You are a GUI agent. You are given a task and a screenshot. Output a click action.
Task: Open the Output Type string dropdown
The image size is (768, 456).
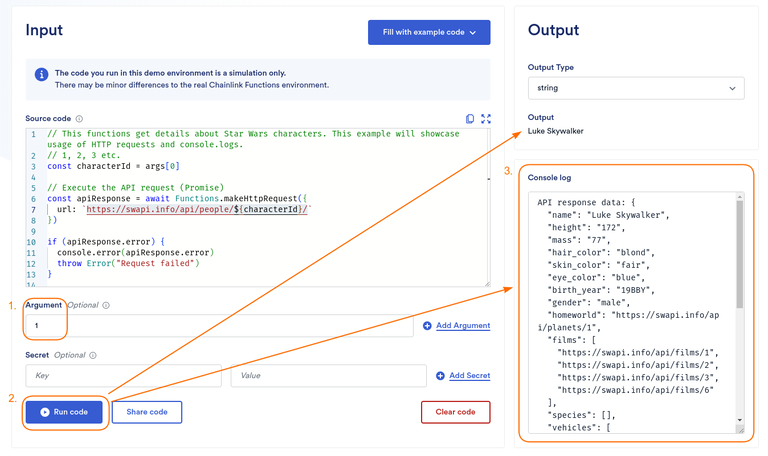click(636, 88)
